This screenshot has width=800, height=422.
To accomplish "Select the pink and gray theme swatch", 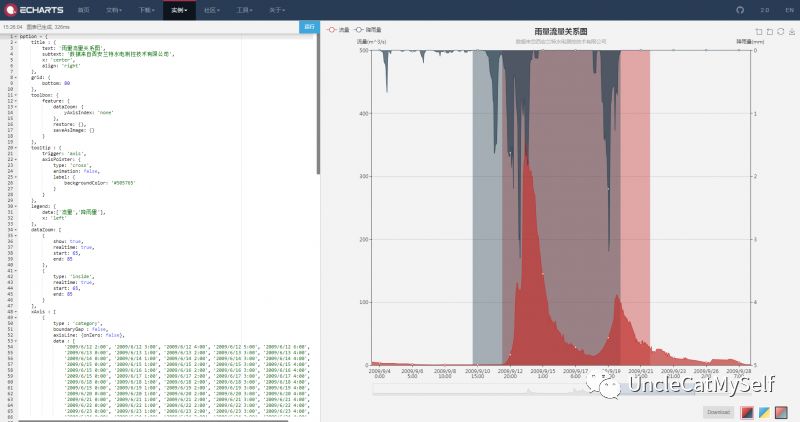I will (781, 412).
